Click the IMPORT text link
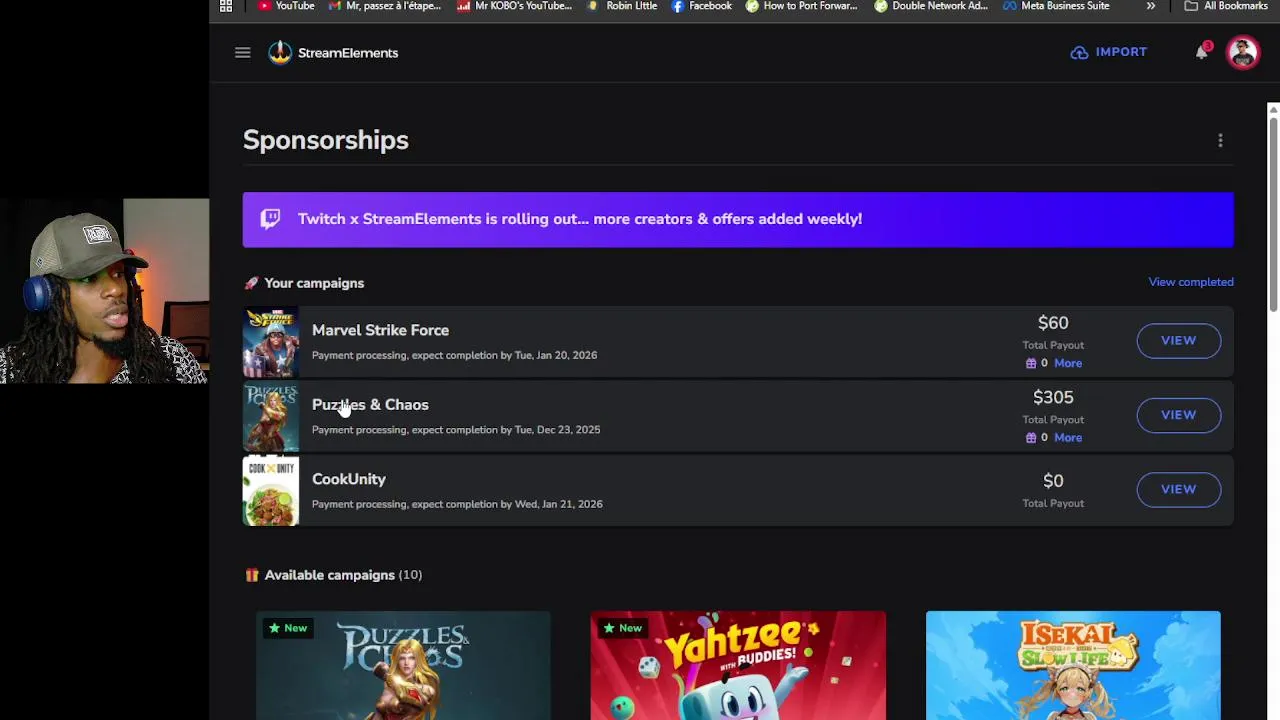The height and width of the screenshot is (720, 1280). coord(1121,52)
